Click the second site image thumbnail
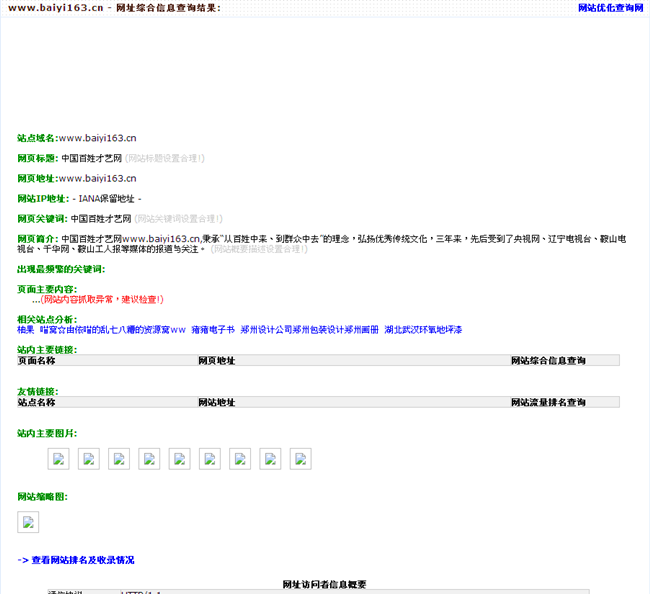Screen dimensions: 650x594 click(x=90, y=459)
